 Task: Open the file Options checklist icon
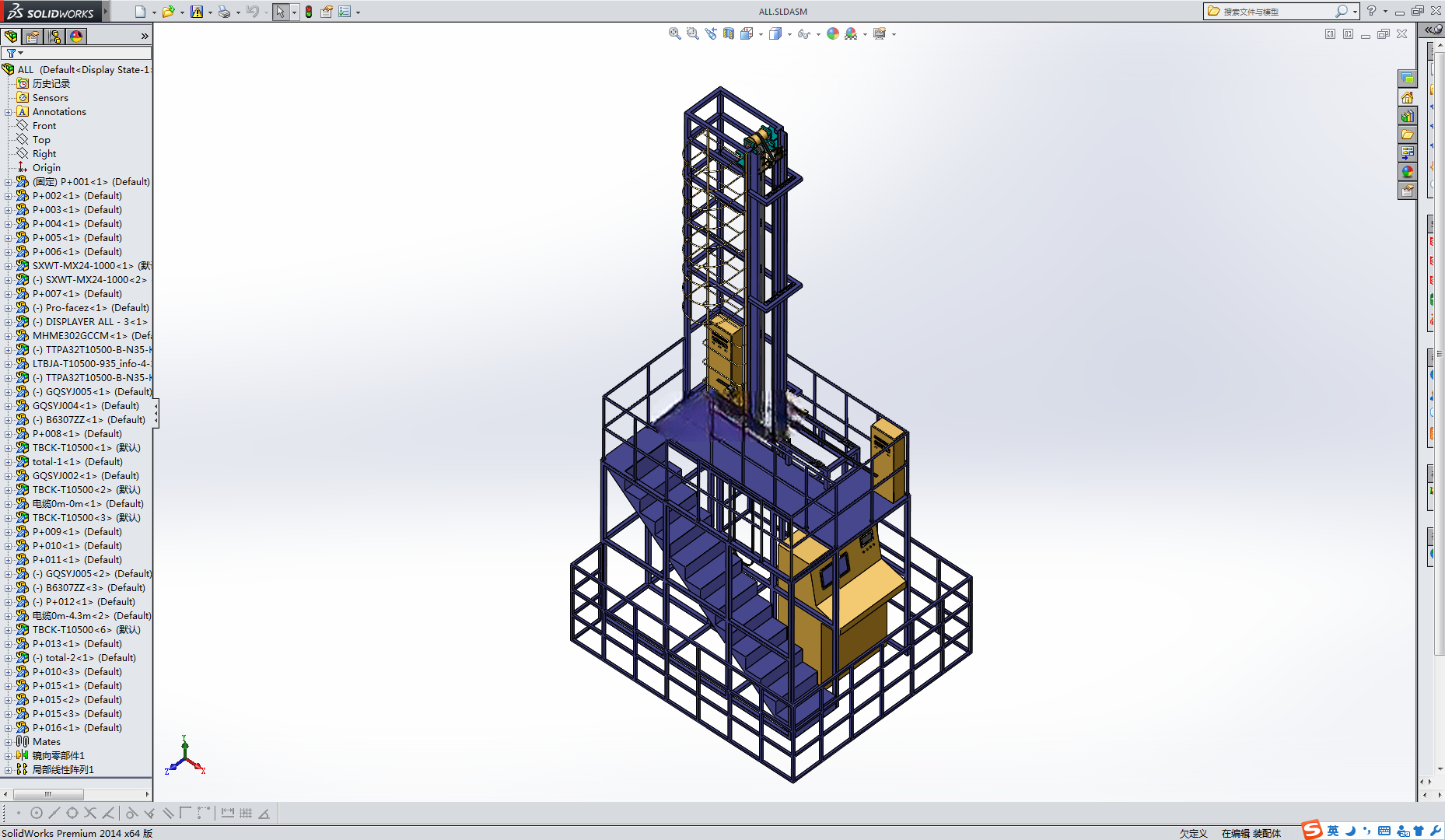pyautogui.click(x=345, y=12)
